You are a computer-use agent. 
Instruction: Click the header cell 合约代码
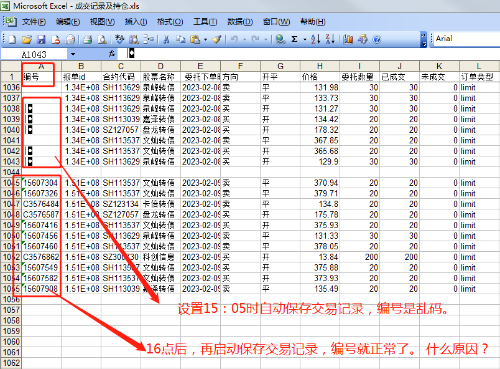121,77
